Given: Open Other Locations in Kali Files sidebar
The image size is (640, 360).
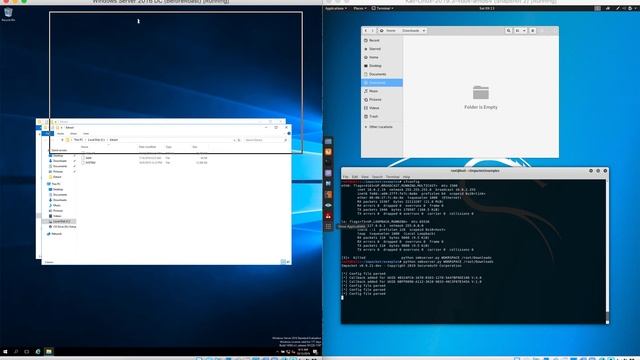Looking at the screenshot, I should 382,127.
